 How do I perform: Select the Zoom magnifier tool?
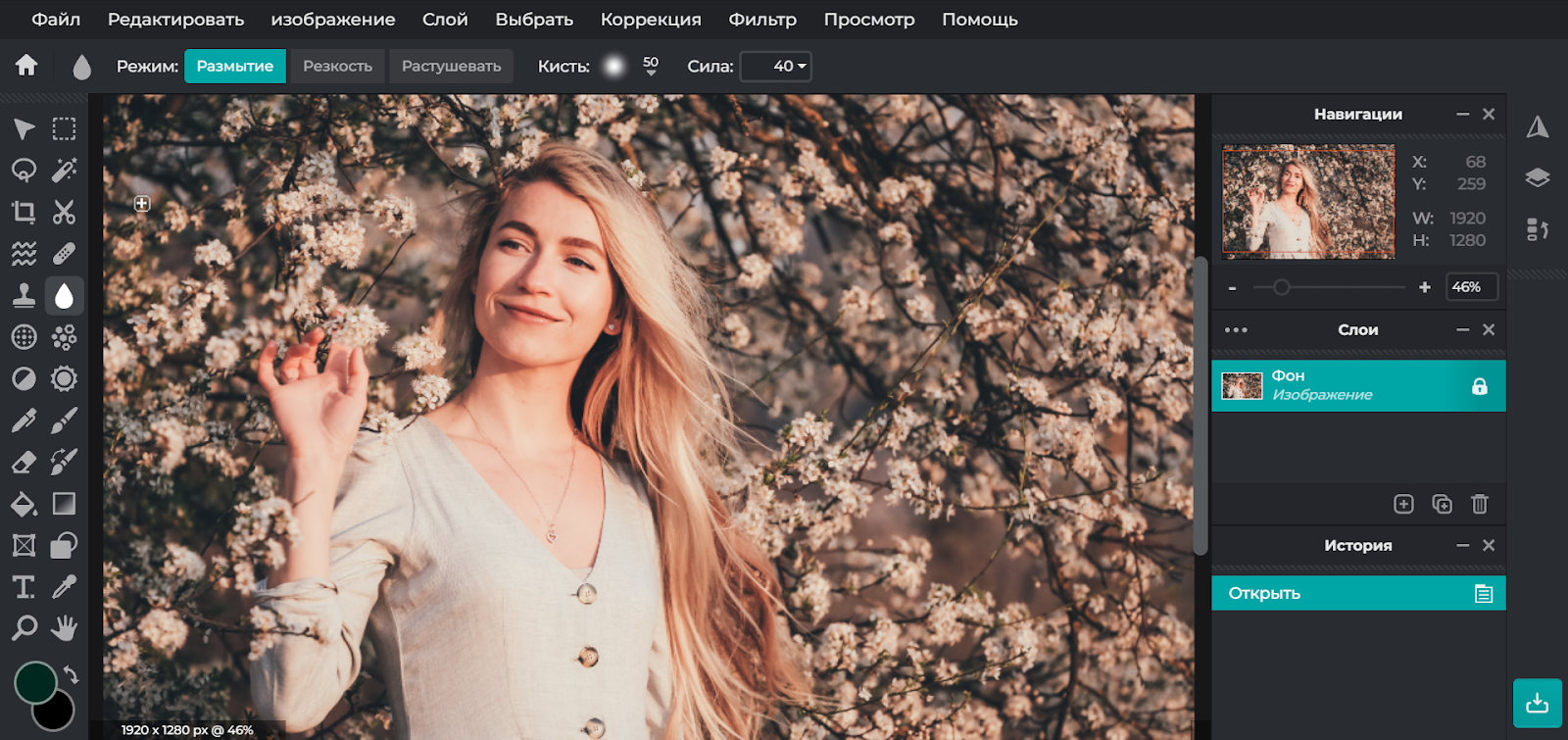24,628
